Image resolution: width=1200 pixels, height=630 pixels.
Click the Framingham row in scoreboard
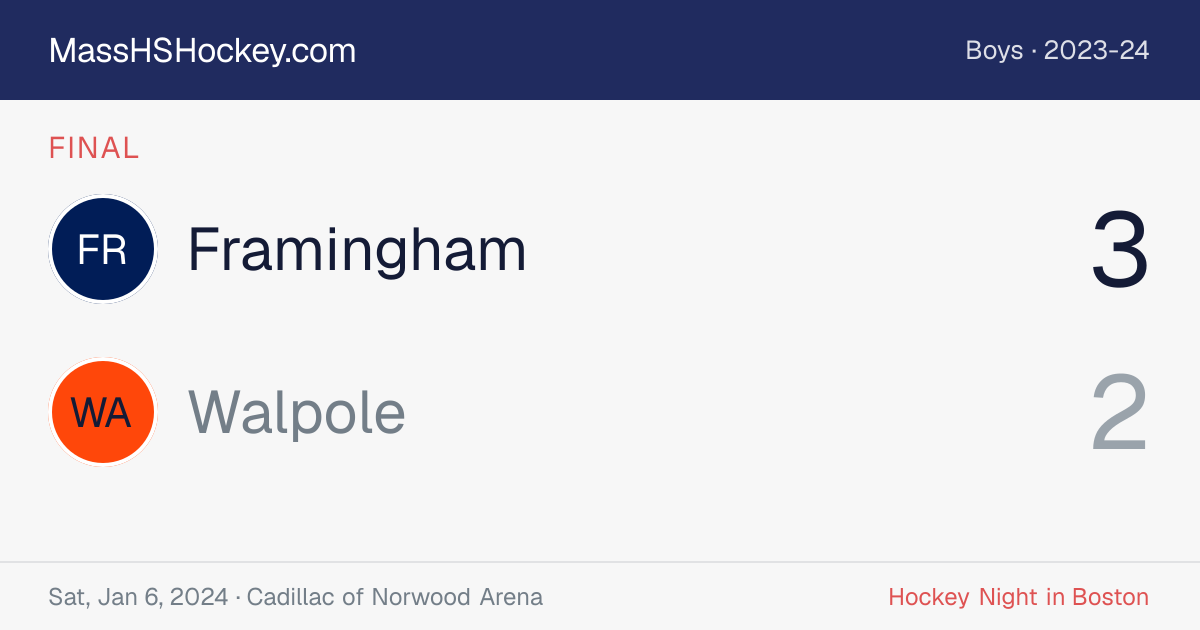(600, 250)
